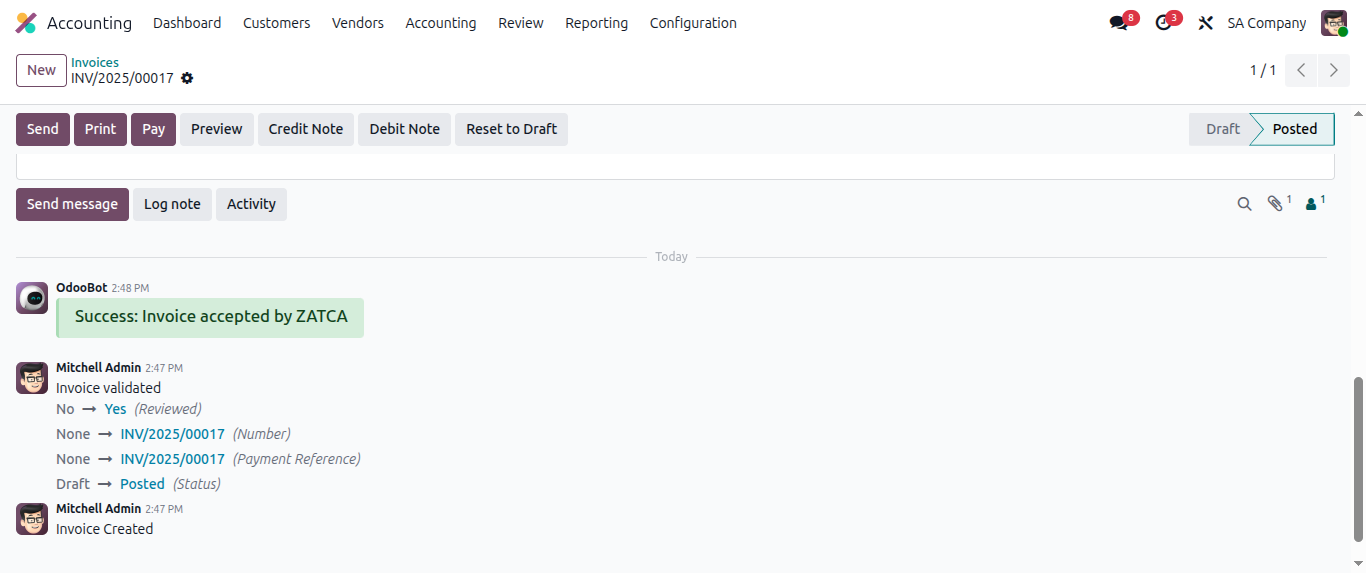
Task: Open the Accounting app home icon
Action: (x=26, y=23)
